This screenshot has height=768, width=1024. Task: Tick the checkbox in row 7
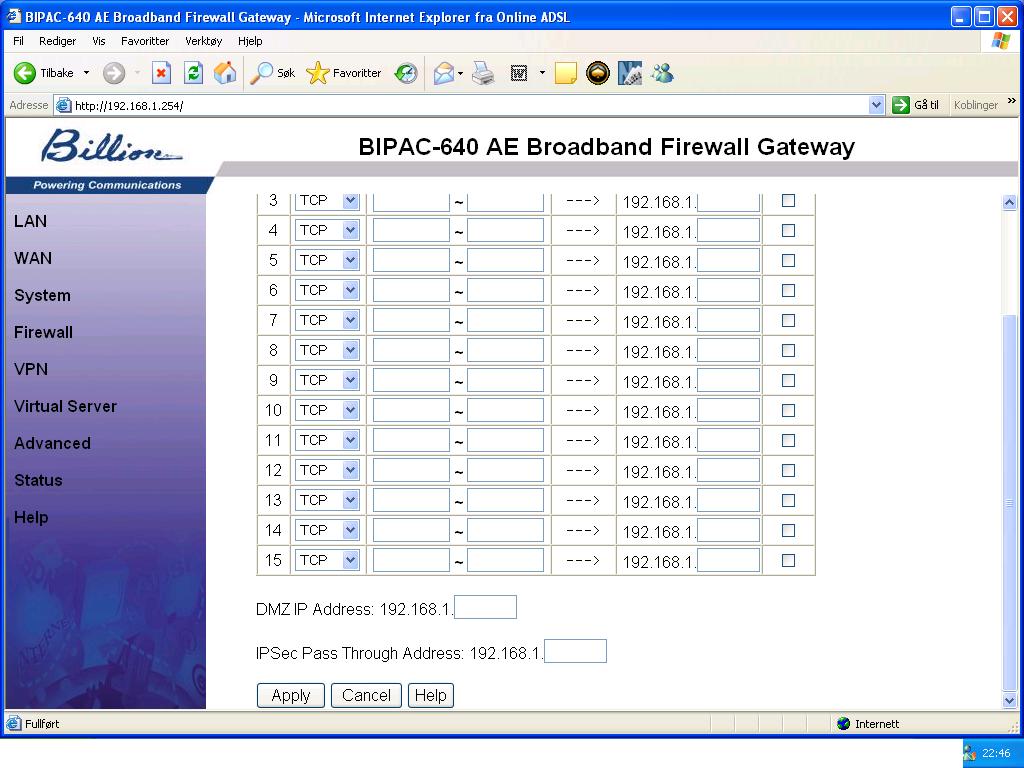pyautogui.click(x=788, y=321)
